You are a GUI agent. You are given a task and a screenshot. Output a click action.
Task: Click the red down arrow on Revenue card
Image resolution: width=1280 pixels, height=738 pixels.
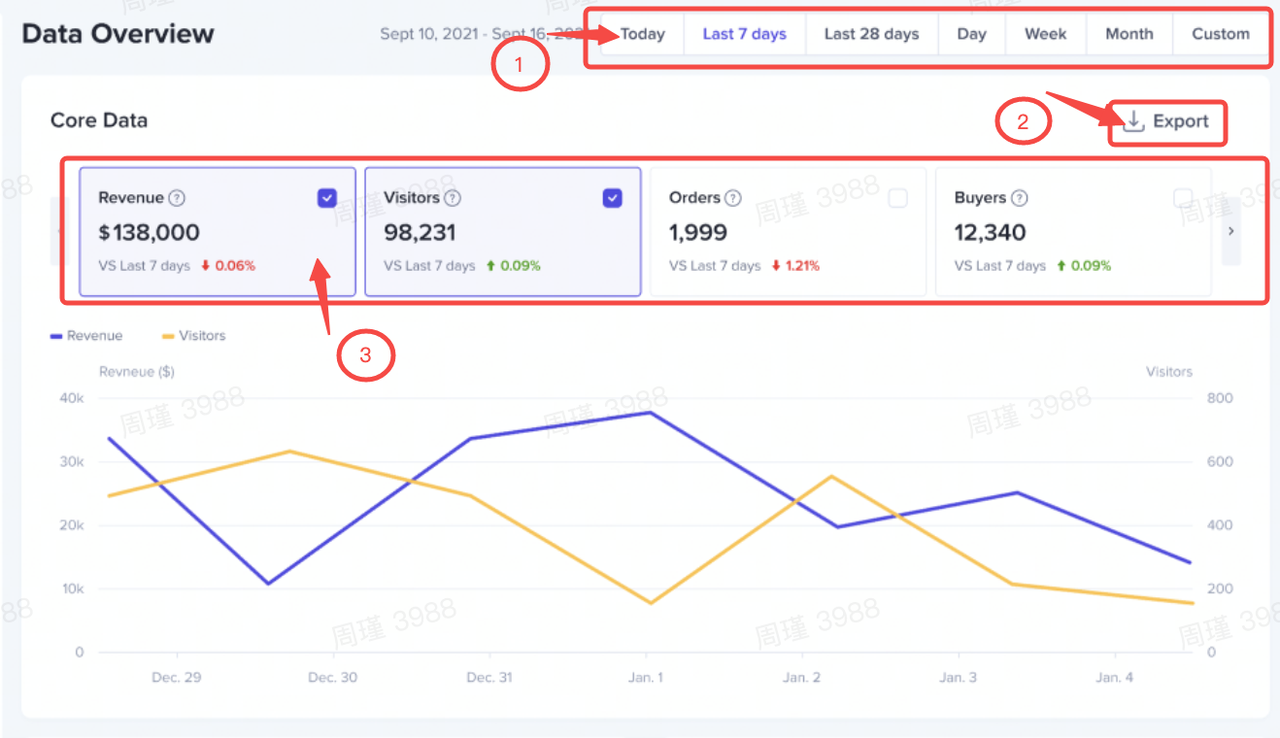(205, 266)
